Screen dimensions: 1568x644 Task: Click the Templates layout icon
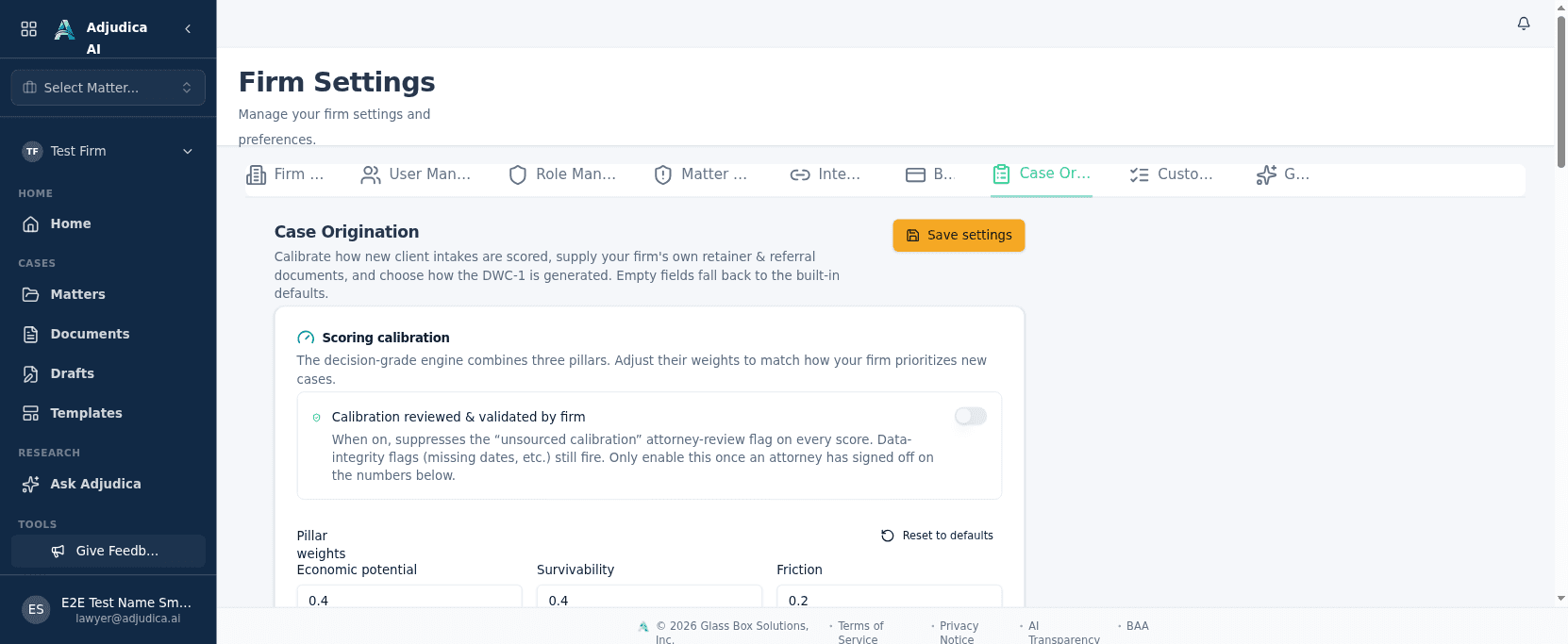coord(31,413)
